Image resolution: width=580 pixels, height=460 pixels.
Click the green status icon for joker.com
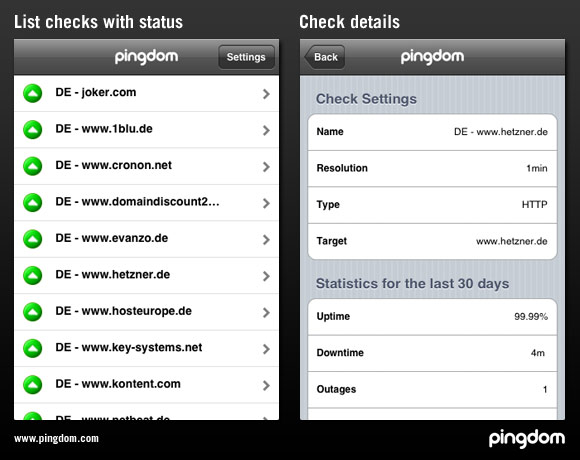click(x=33, y=93)
